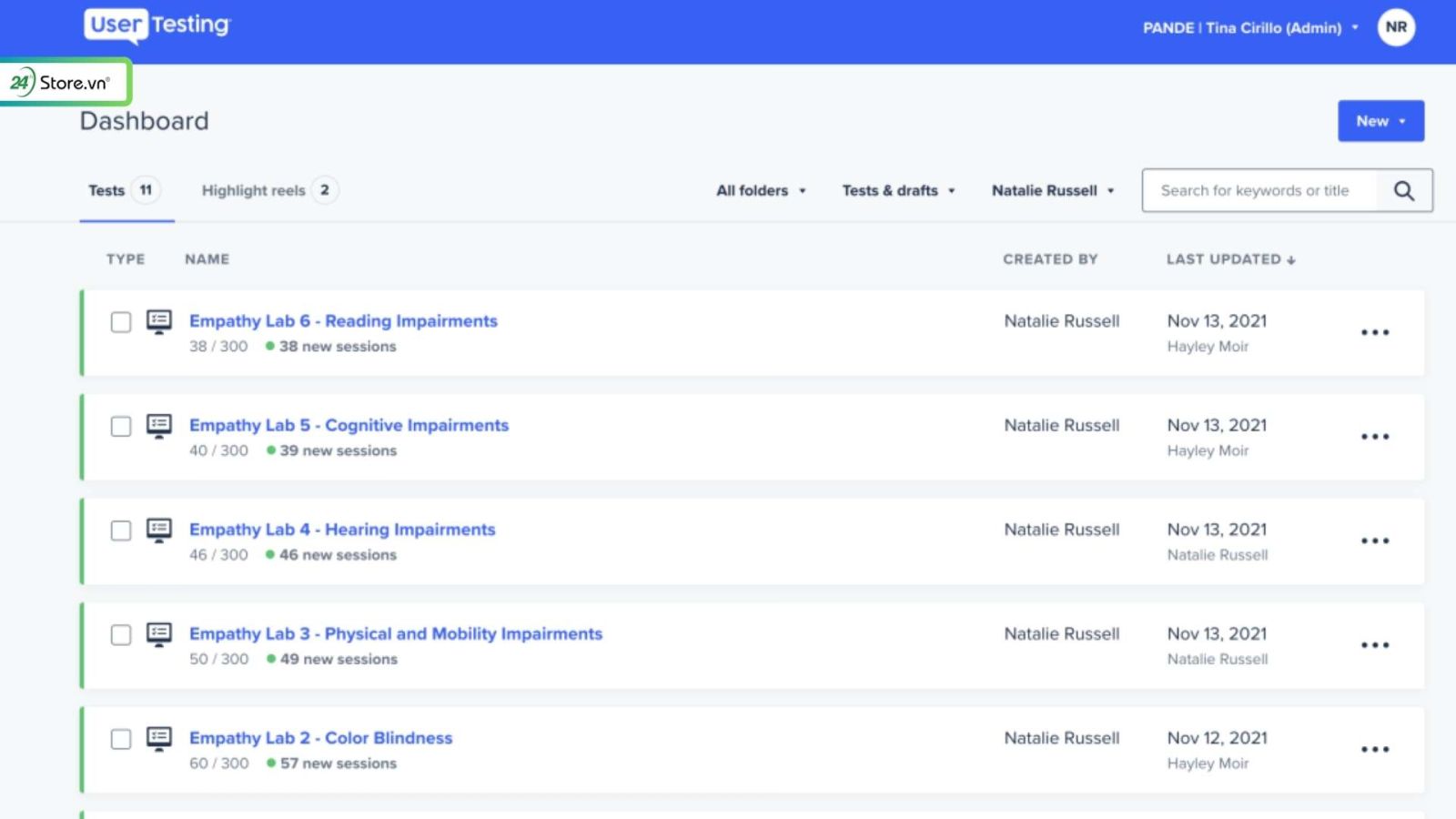Click the Name column header
This screenshot has width=1456, height=819.
point(207,259)
